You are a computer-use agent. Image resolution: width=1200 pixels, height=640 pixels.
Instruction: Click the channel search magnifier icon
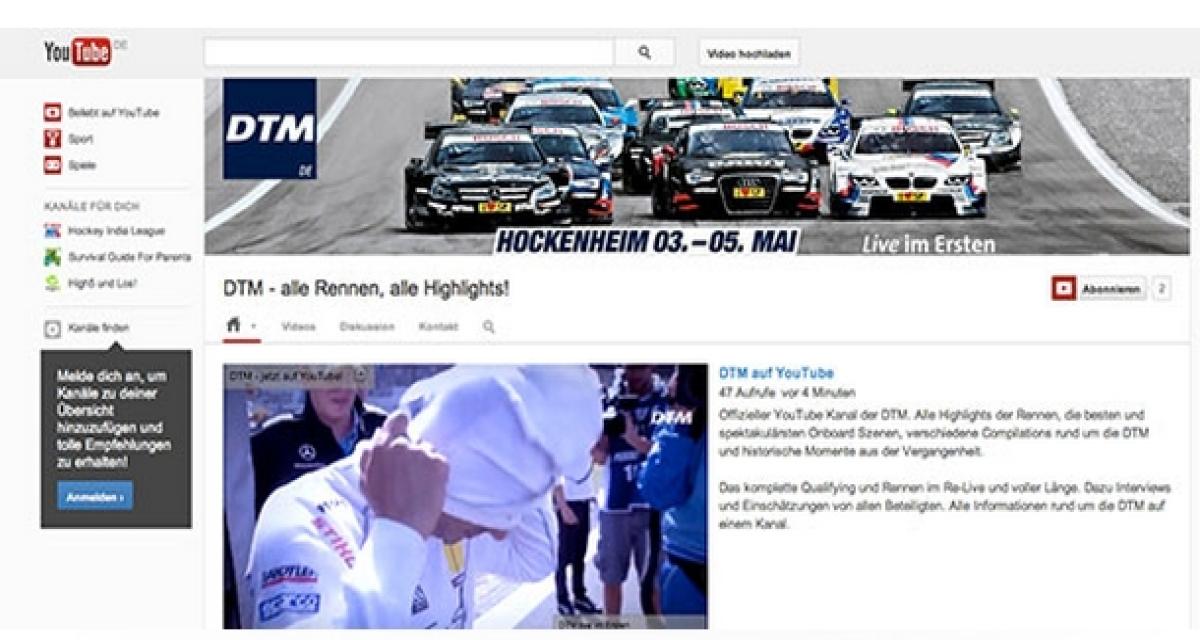[x=489, y=327]
